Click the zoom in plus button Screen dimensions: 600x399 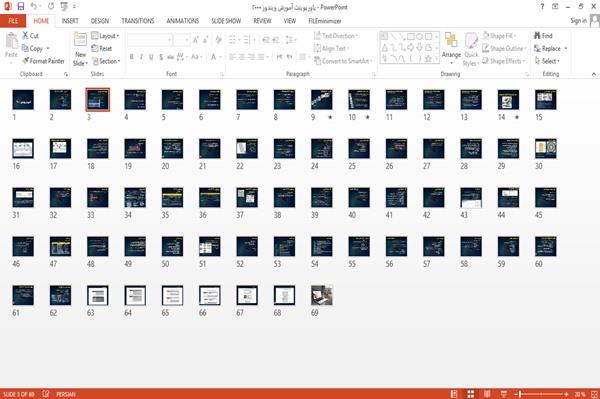[x=566, y=394]
